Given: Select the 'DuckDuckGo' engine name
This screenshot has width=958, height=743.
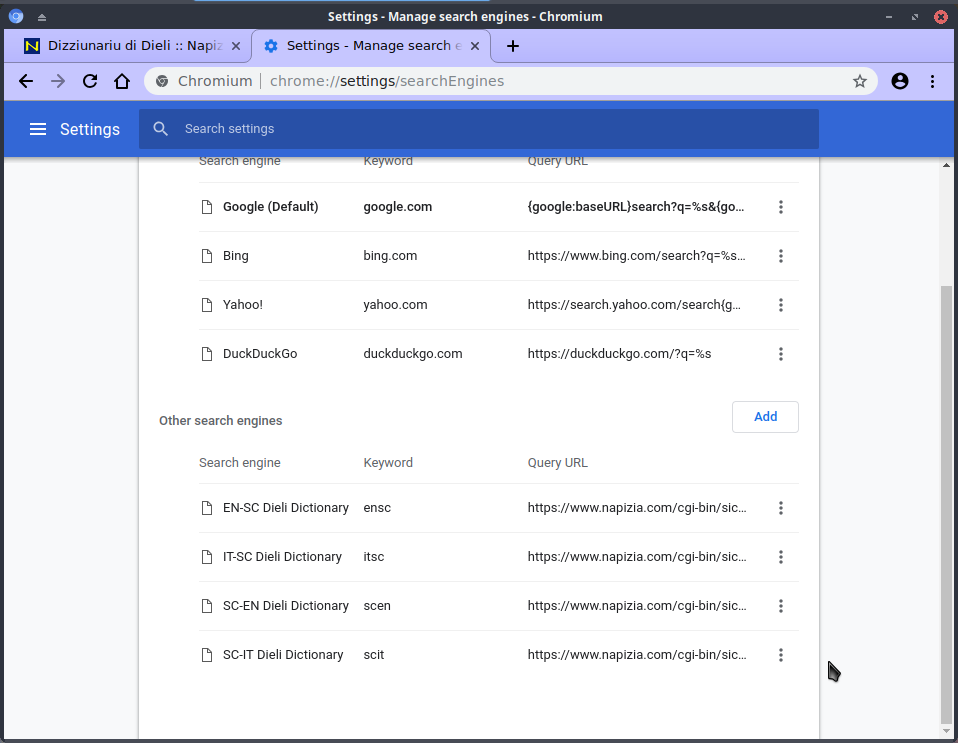Looking at the screenshot, I should click(260, 354).
